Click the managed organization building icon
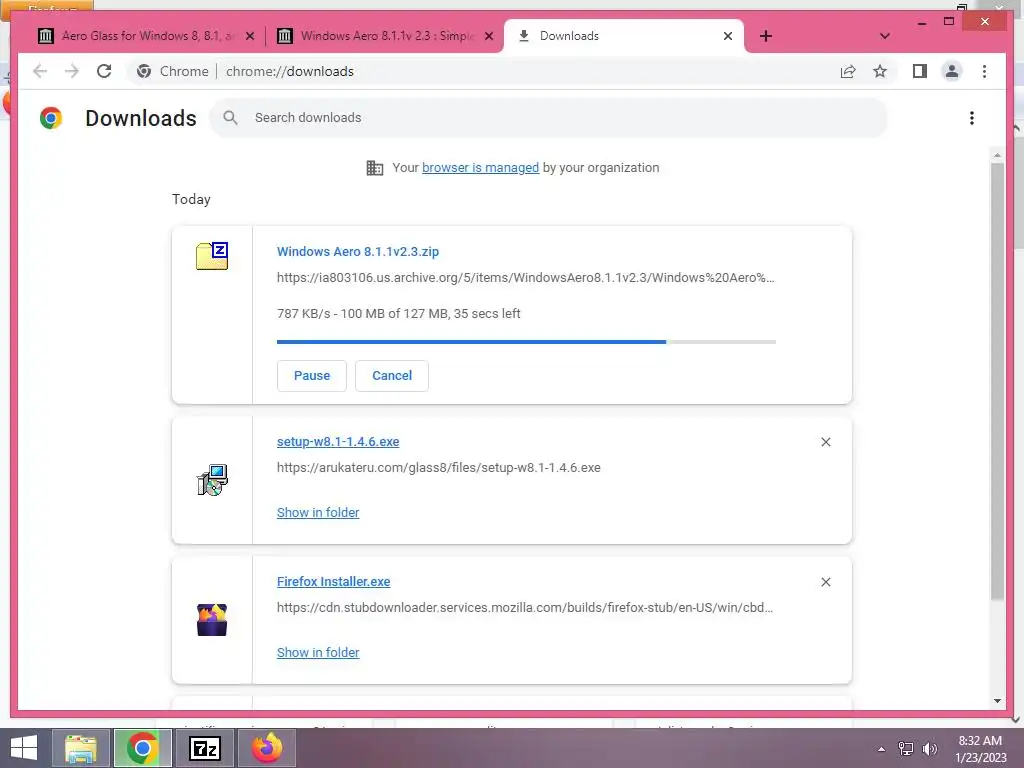This screenshot has width=1024, height=768. coord(375,168)
